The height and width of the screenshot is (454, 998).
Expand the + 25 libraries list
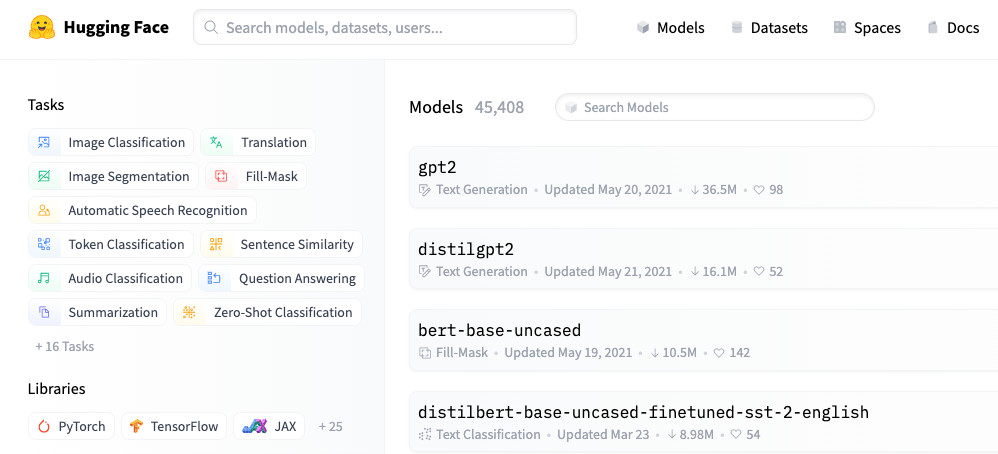point(330,427)
